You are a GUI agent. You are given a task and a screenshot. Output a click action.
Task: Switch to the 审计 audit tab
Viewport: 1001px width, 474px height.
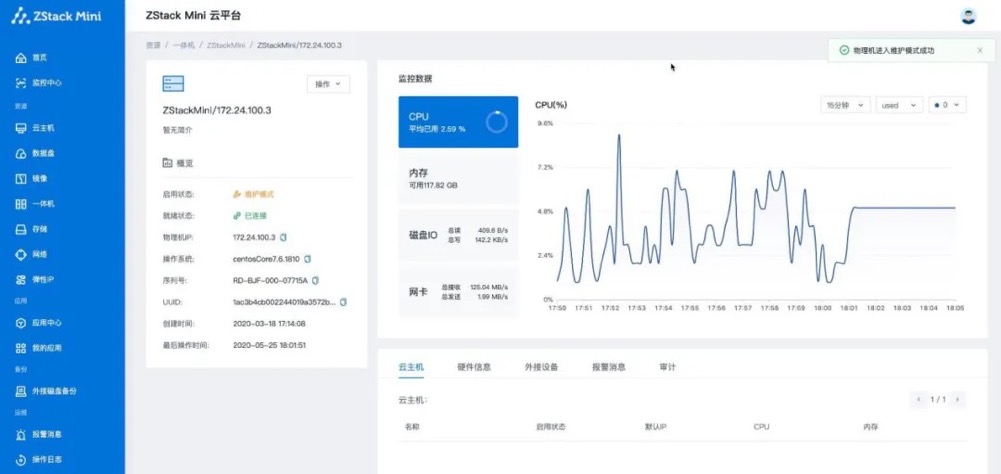[667, 367]
